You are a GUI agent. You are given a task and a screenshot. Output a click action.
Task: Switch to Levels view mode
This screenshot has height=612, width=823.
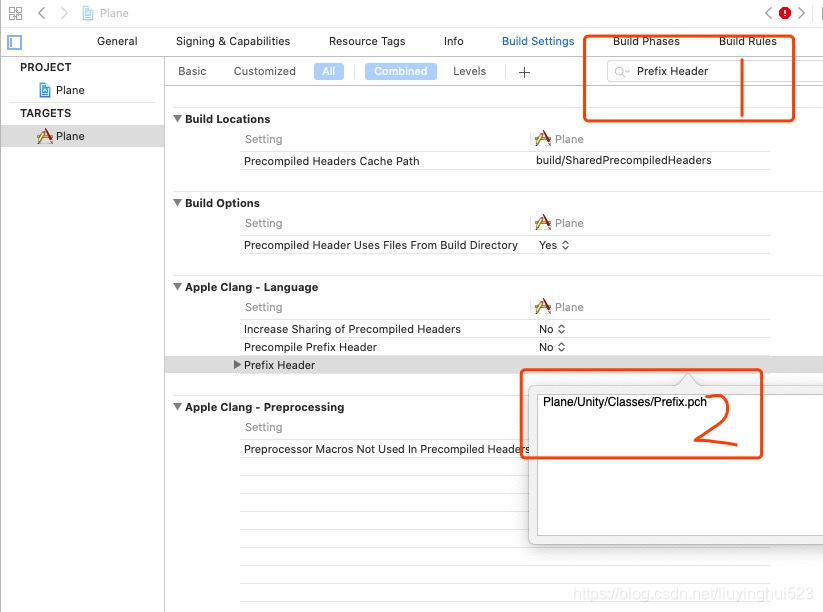(469, 71)
